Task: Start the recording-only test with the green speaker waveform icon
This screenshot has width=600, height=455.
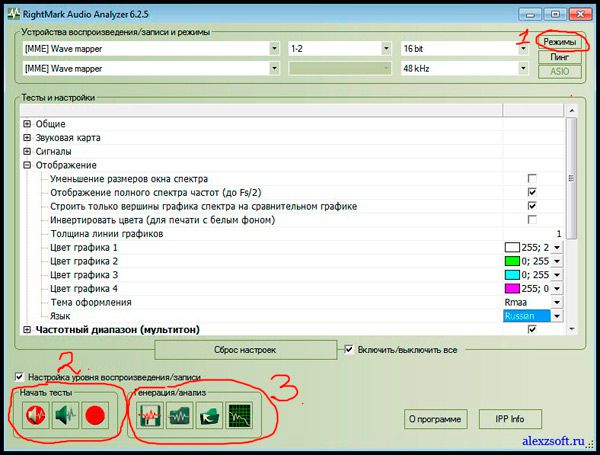Action: click(65, 415)
